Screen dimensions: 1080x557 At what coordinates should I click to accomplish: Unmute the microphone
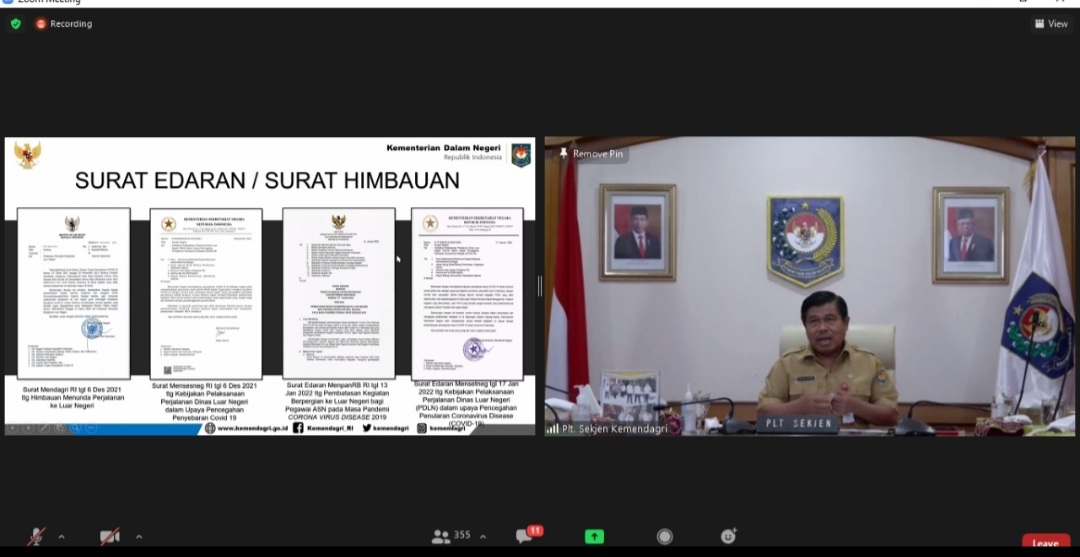[x=35, y=537]
